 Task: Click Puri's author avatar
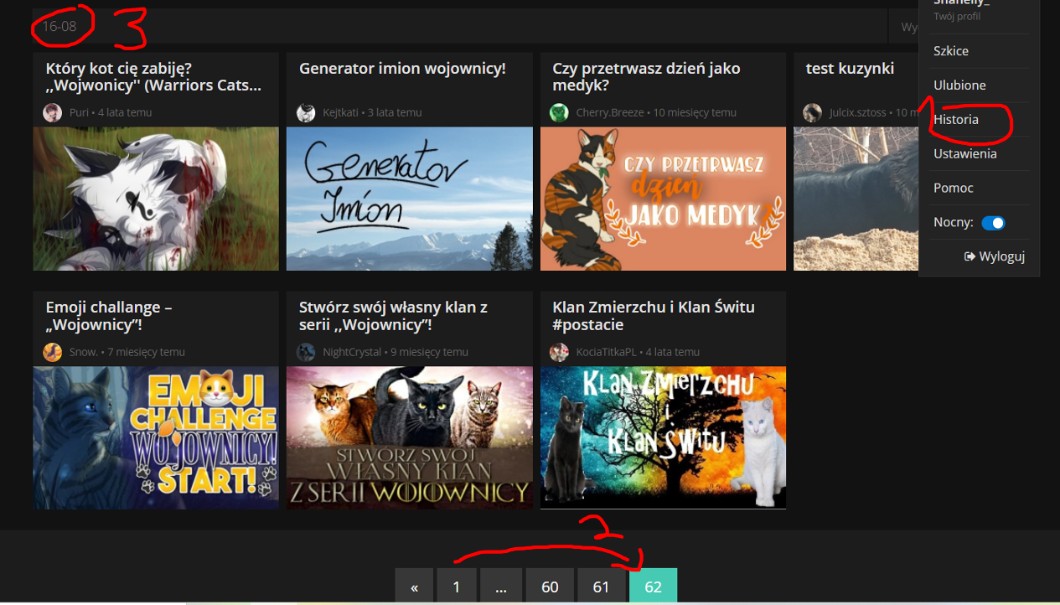tap(52, 113)
